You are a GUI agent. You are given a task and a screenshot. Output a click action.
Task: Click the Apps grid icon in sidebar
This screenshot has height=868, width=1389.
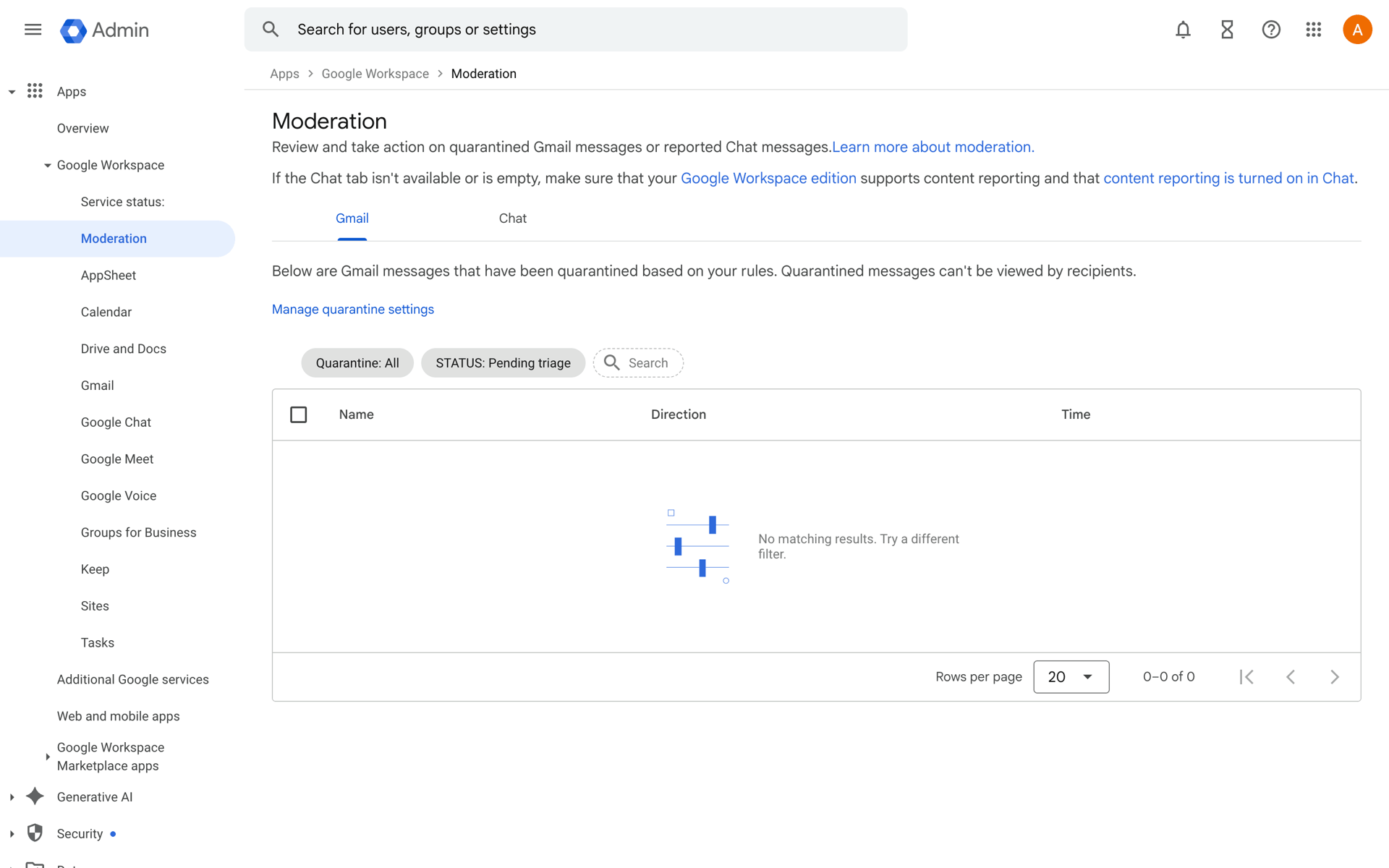coord(35,91)
